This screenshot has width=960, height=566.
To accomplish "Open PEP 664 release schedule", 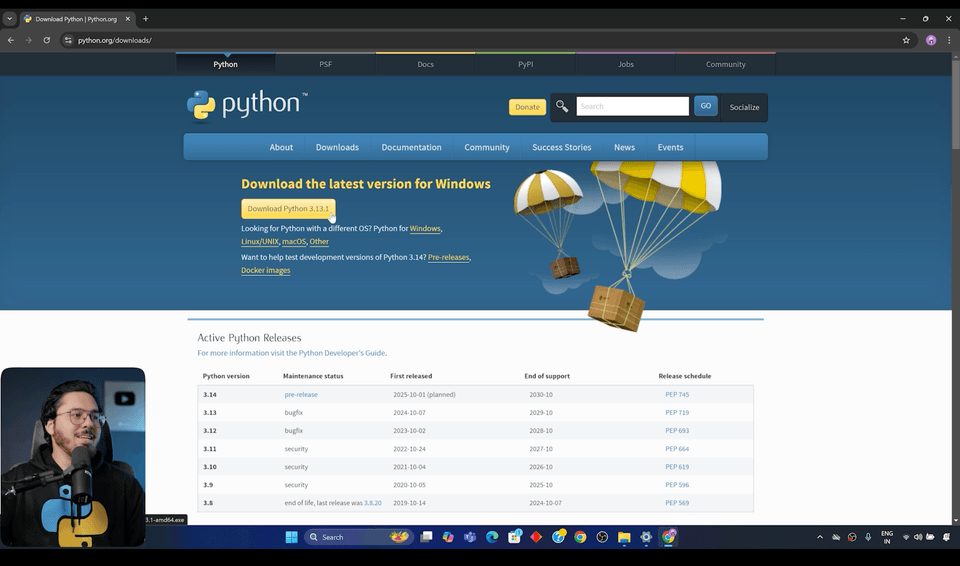I will (677, 448).
